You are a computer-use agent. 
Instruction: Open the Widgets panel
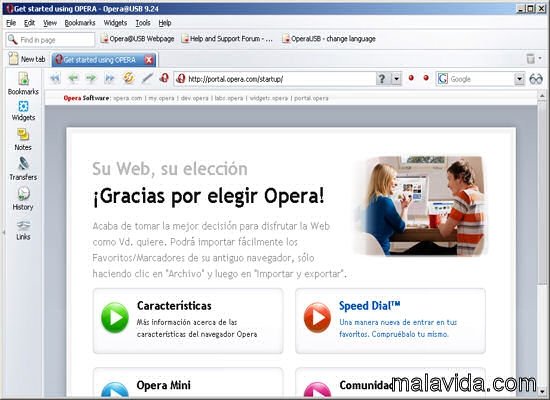coord(23,111)
